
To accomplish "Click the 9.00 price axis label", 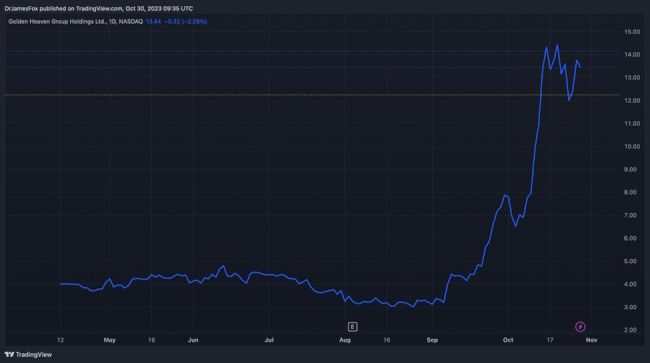I will 630,169.
